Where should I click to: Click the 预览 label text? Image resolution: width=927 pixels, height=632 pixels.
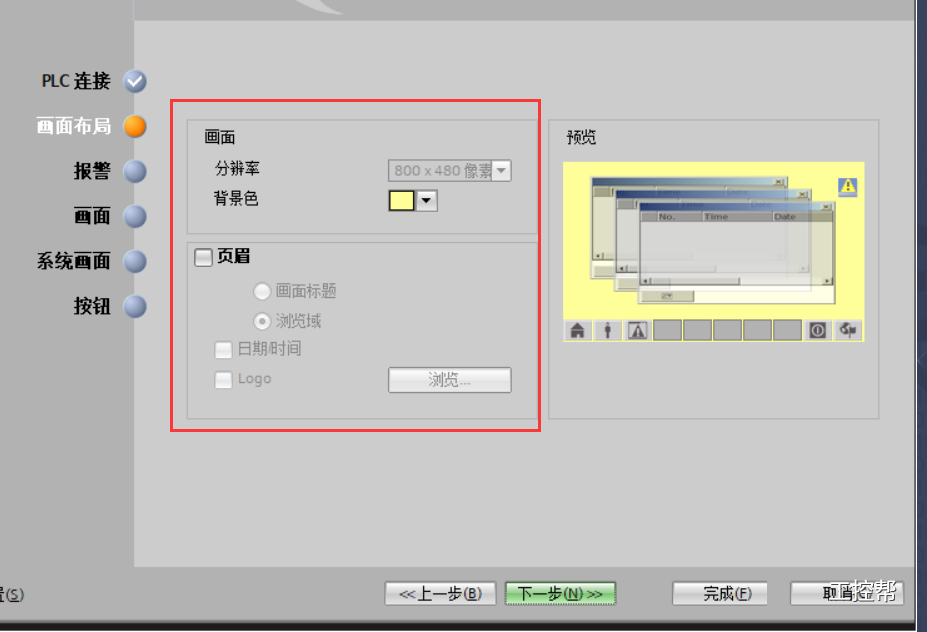tap(581, 137)
